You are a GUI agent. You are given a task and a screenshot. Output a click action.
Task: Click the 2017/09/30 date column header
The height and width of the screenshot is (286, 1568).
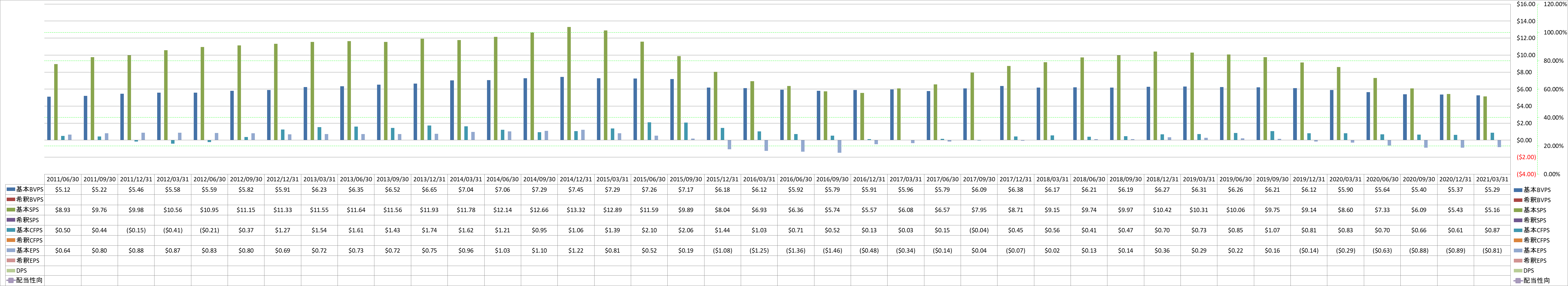coord(979,179)
